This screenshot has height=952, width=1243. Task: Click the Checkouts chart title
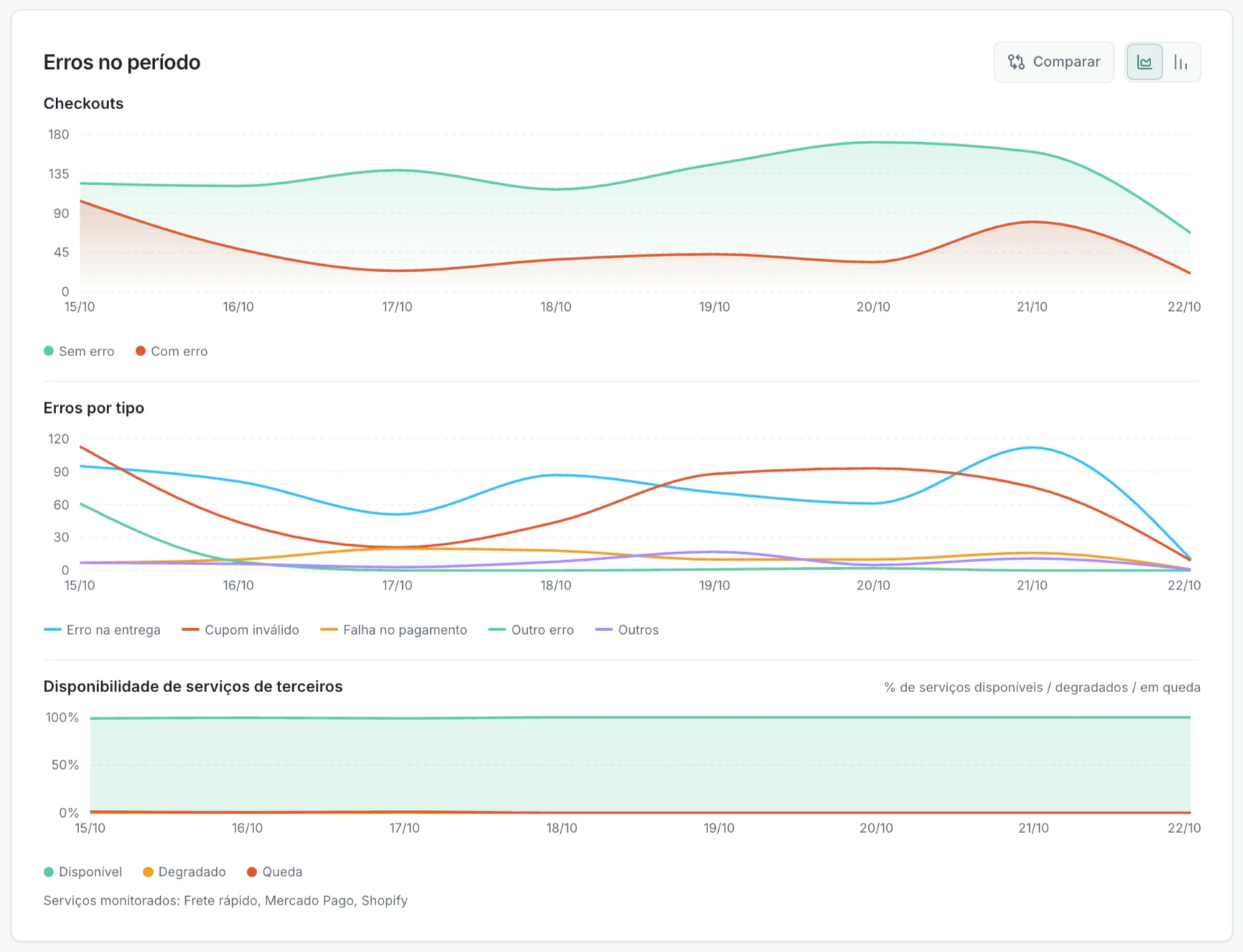point(83,103)
